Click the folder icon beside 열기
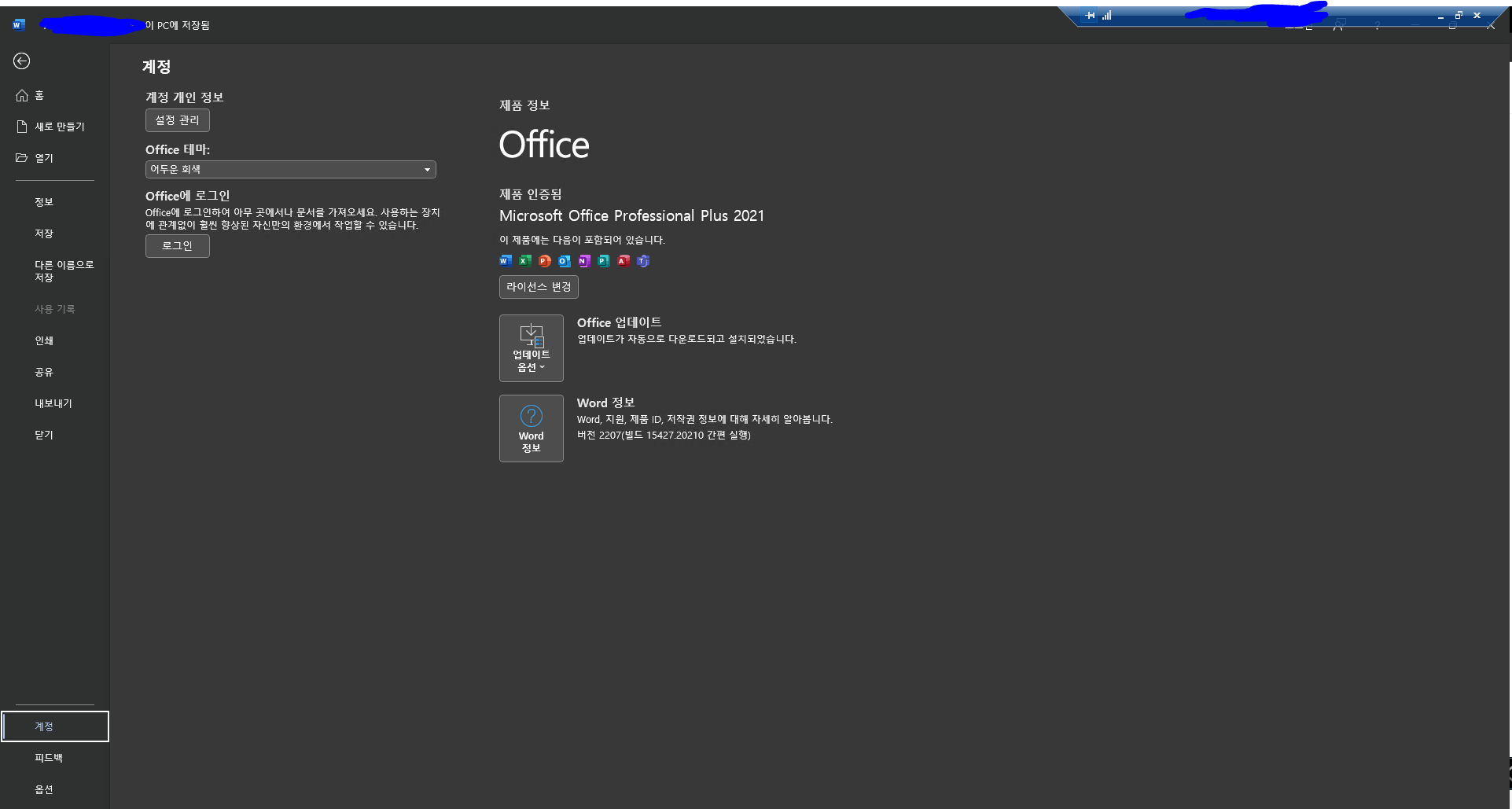This screenshot has height=809, width=1512. pos(22,158)
